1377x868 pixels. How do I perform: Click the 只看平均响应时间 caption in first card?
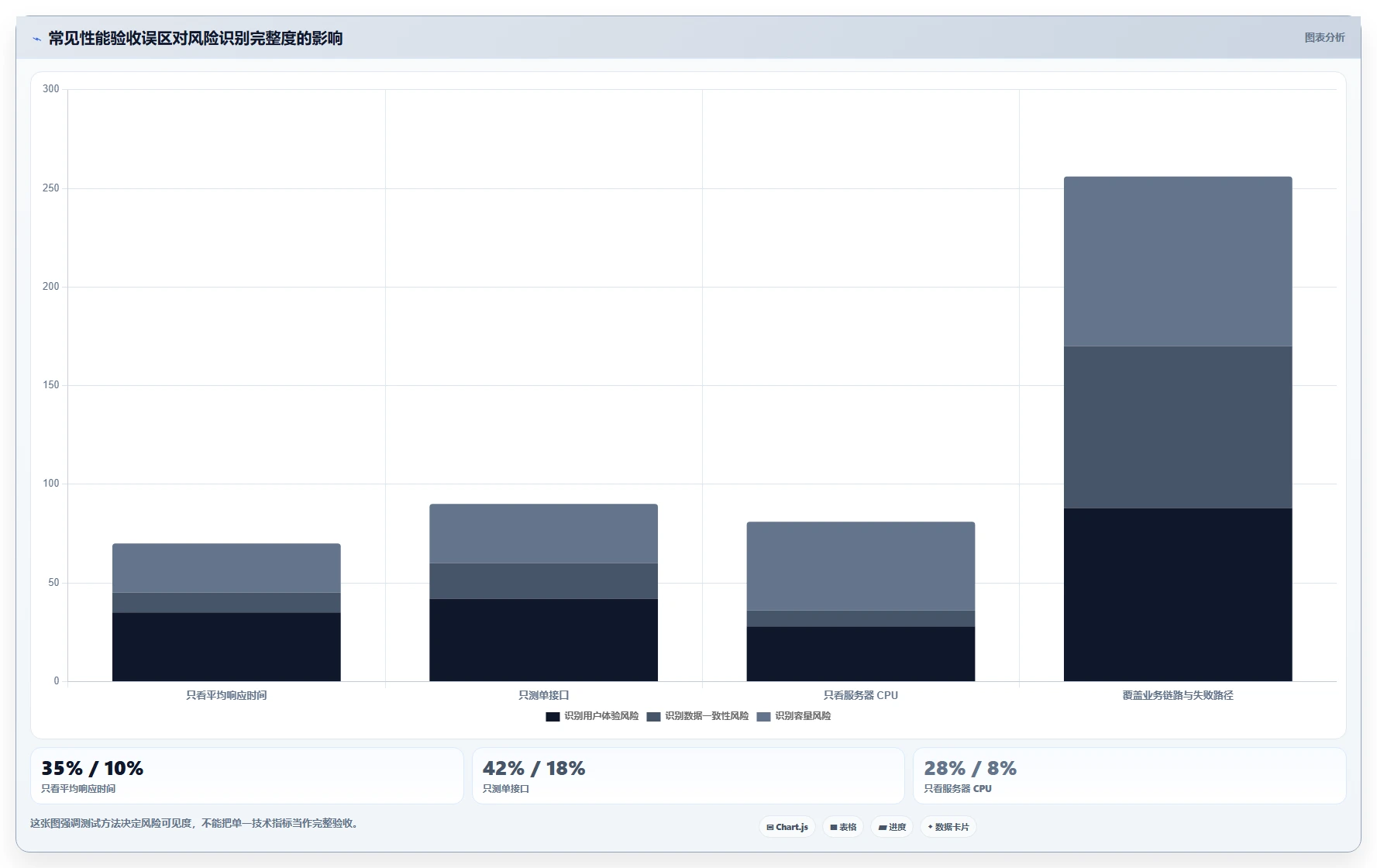coord(78,789)
